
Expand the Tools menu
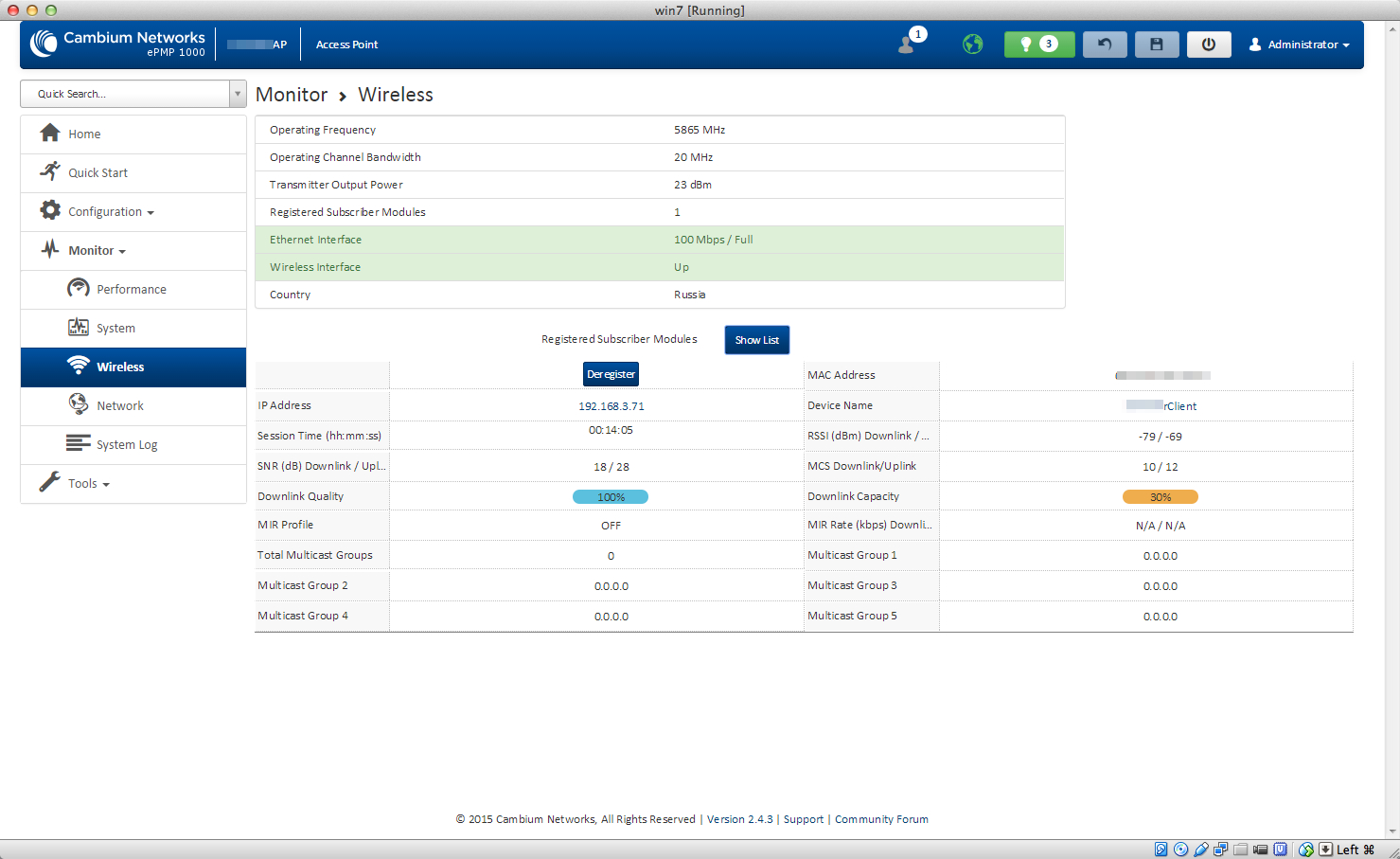(x=88, y=484)
